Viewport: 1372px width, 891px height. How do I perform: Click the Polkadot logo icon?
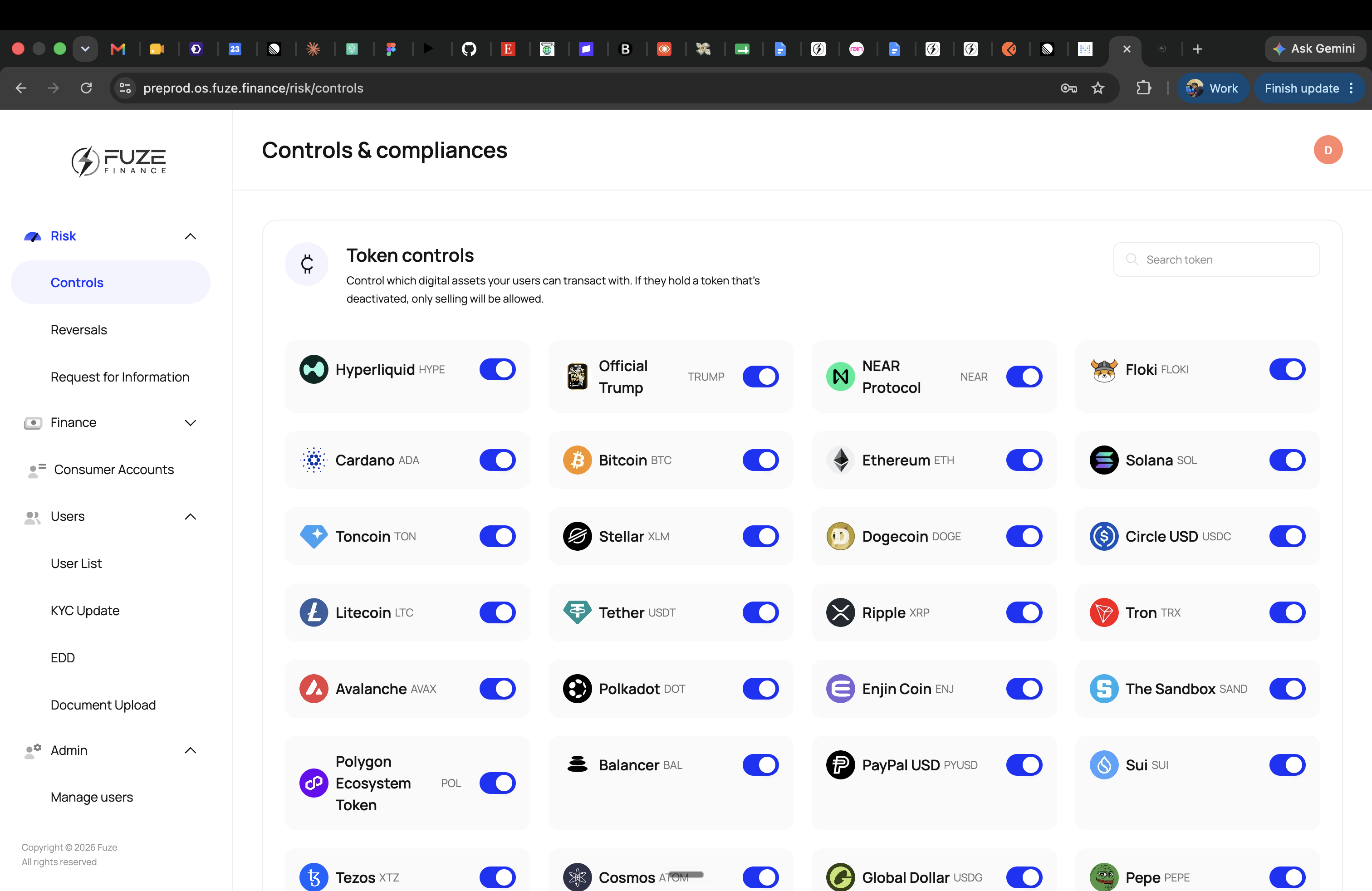[x=577, y=688]
